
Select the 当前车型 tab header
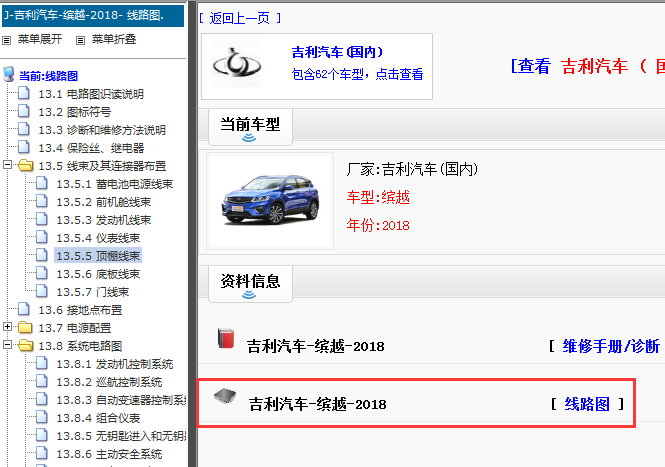coord(250,127)
